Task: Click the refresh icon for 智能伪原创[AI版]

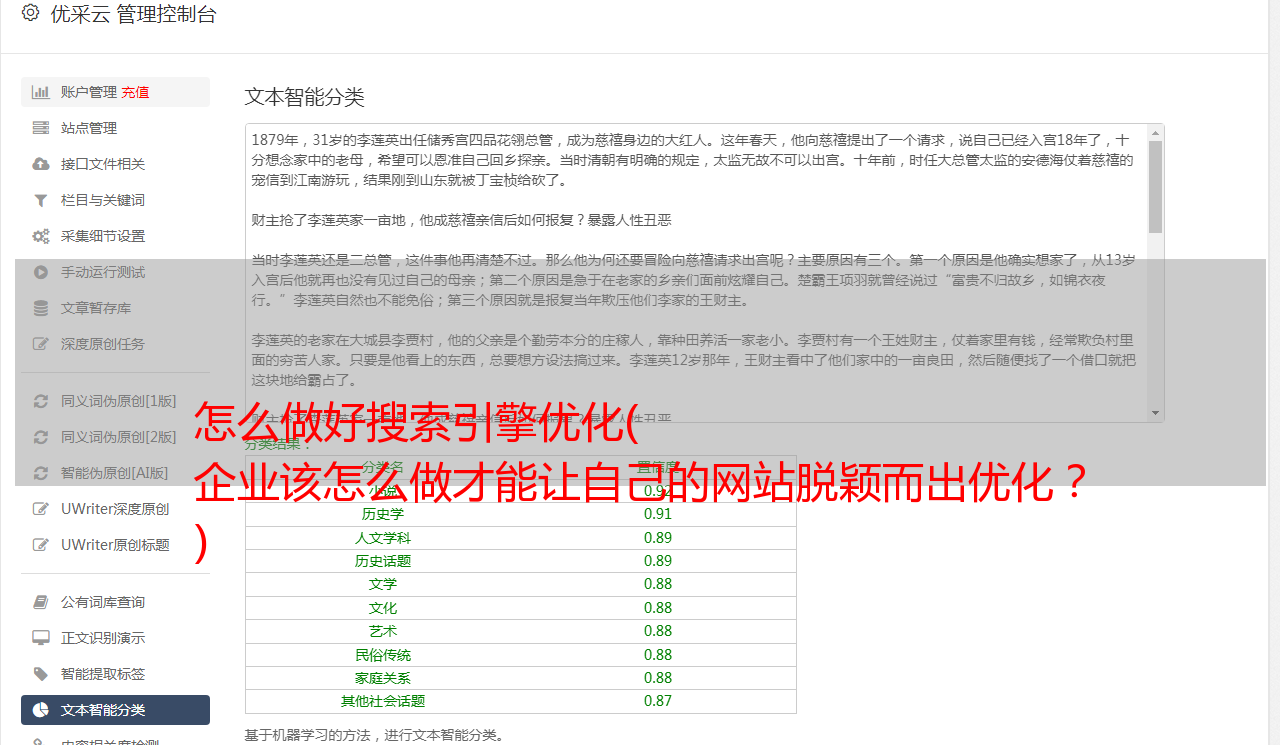Action: [40, 473]
